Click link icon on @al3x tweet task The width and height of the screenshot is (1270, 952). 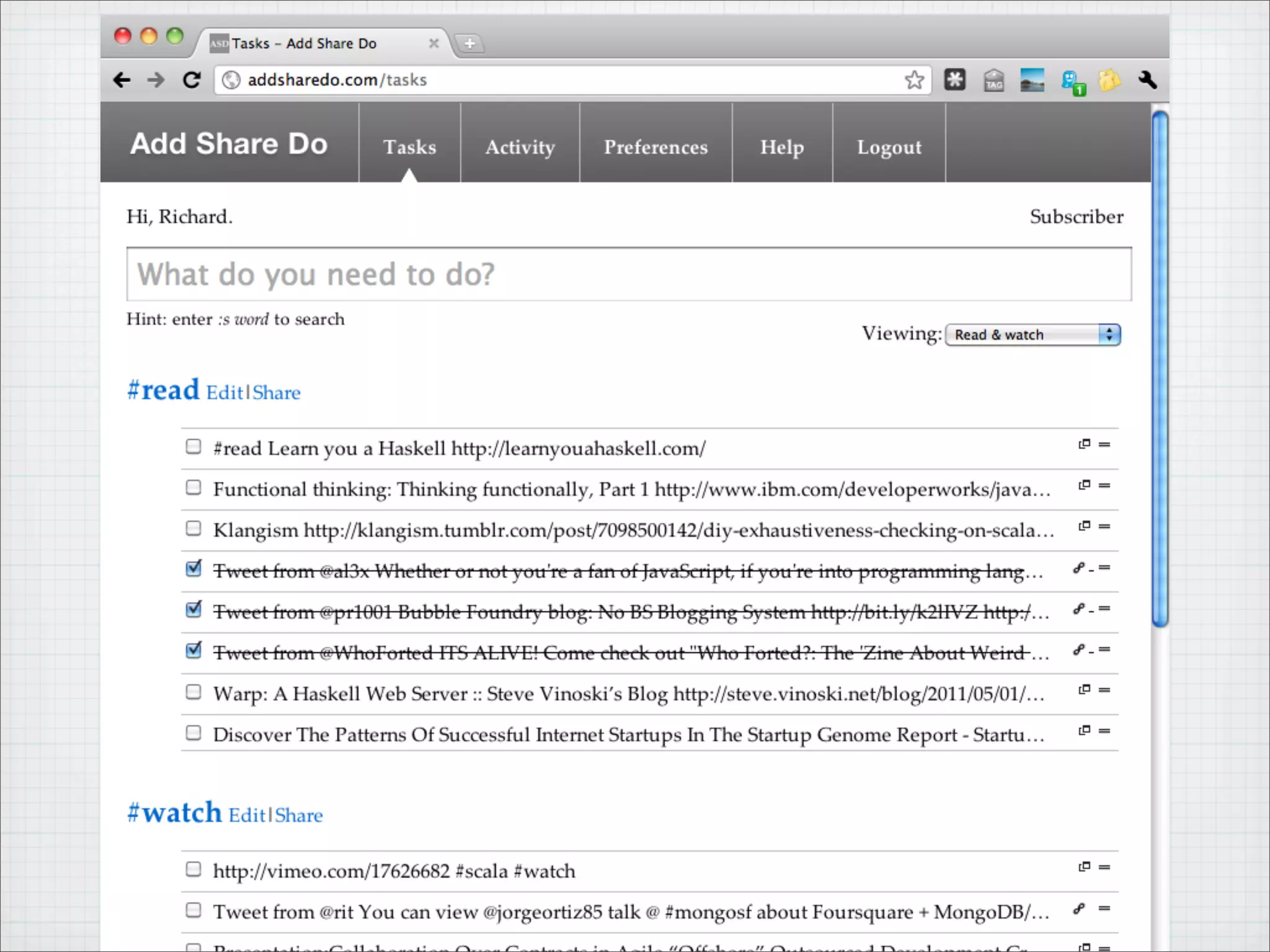(1079, 567)
